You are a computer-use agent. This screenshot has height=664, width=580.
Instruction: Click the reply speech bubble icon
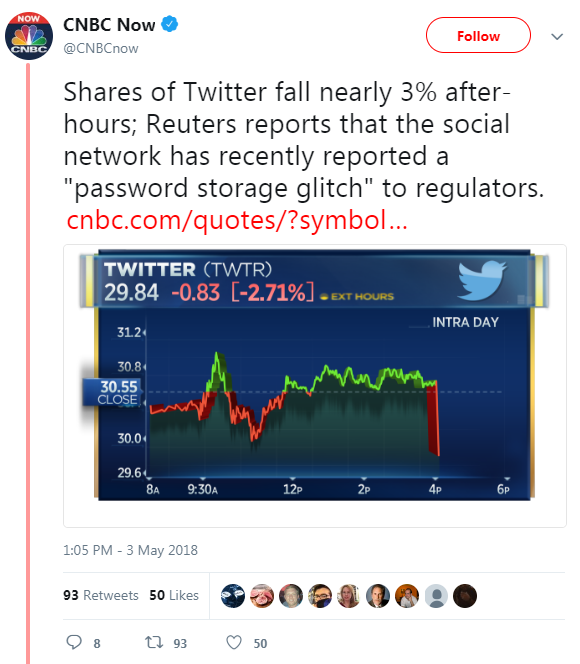click(74, 642)
